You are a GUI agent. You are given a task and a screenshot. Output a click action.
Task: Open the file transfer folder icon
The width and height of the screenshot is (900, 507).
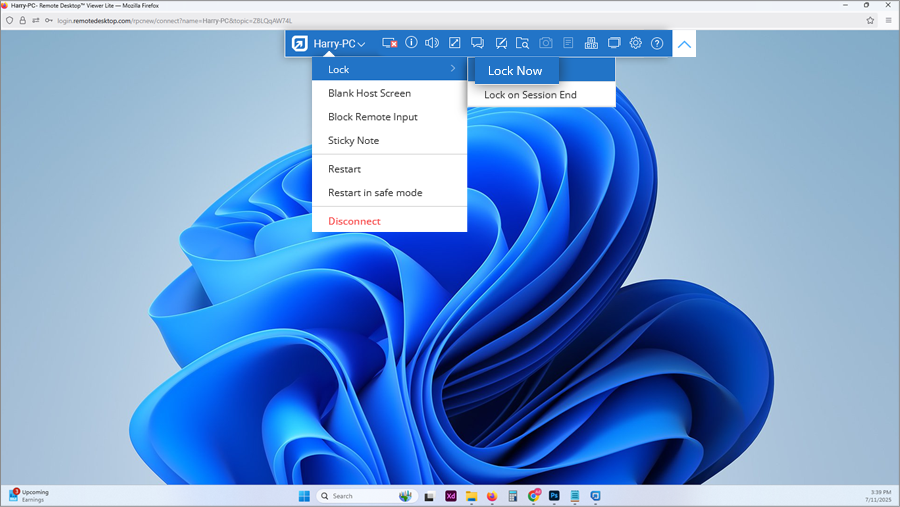[522, 43]
